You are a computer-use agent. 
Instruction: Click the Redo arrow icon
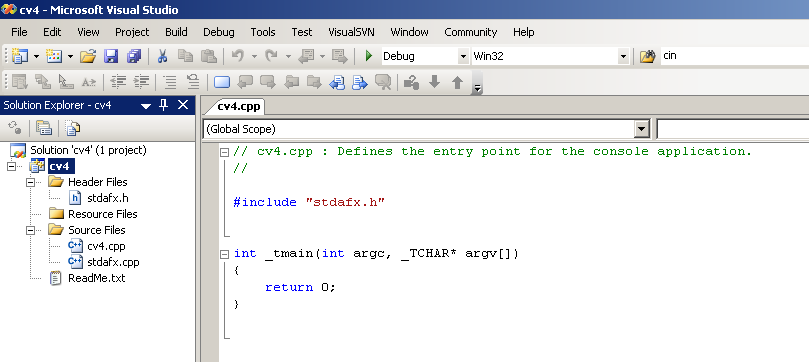[271, 56]
